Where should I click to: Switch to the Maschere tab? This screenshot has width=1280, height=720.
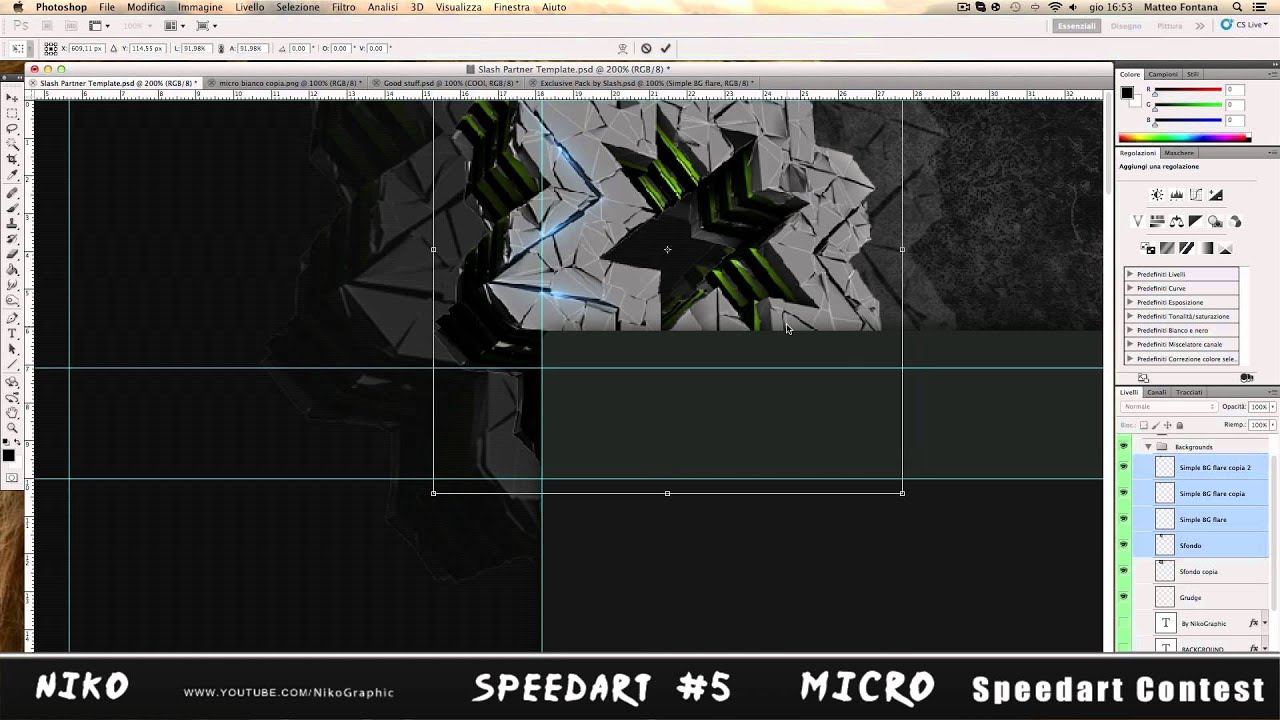(x=1179, y=153)
